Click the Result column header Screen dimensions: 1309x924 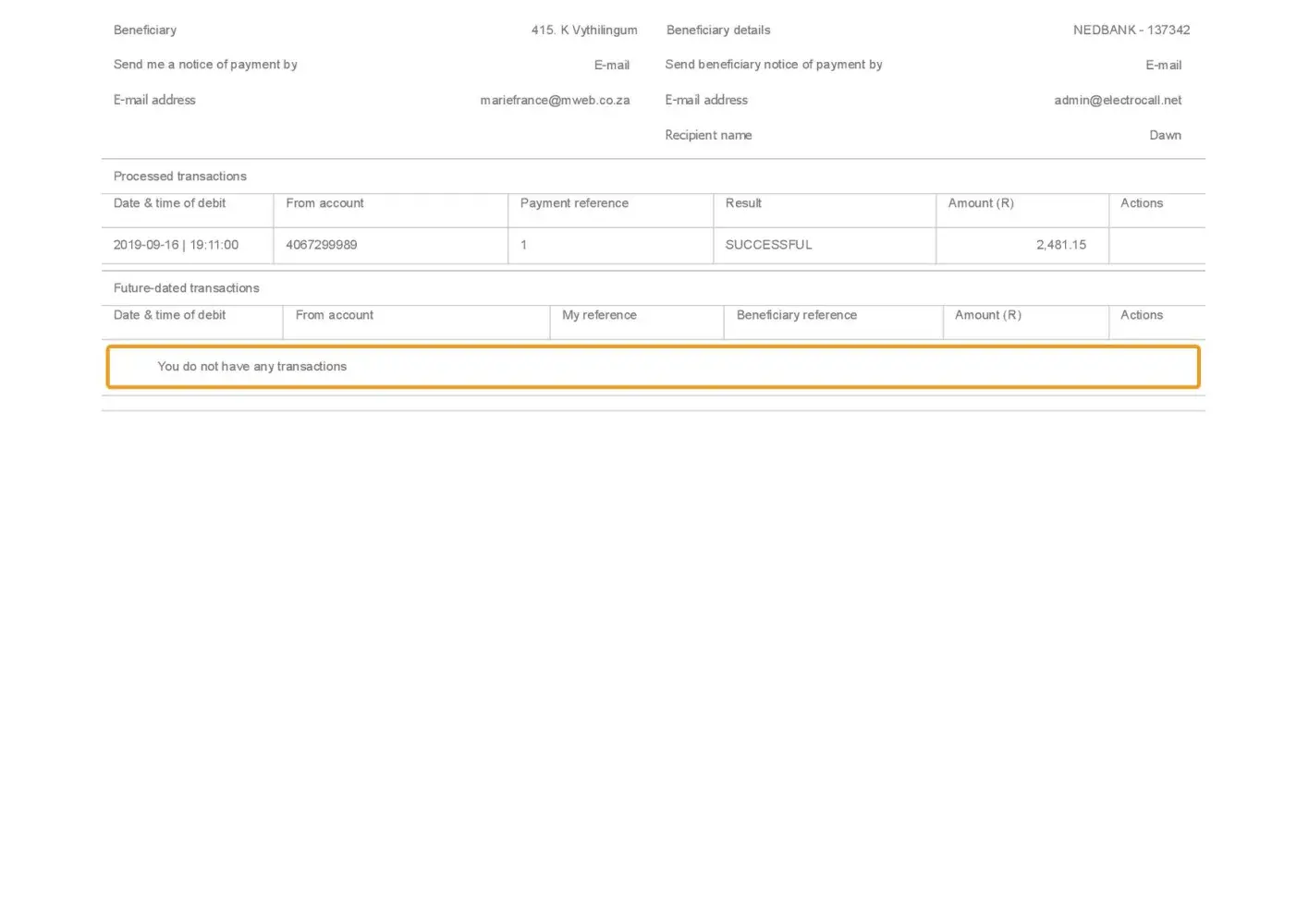click(x=743, y=203)
